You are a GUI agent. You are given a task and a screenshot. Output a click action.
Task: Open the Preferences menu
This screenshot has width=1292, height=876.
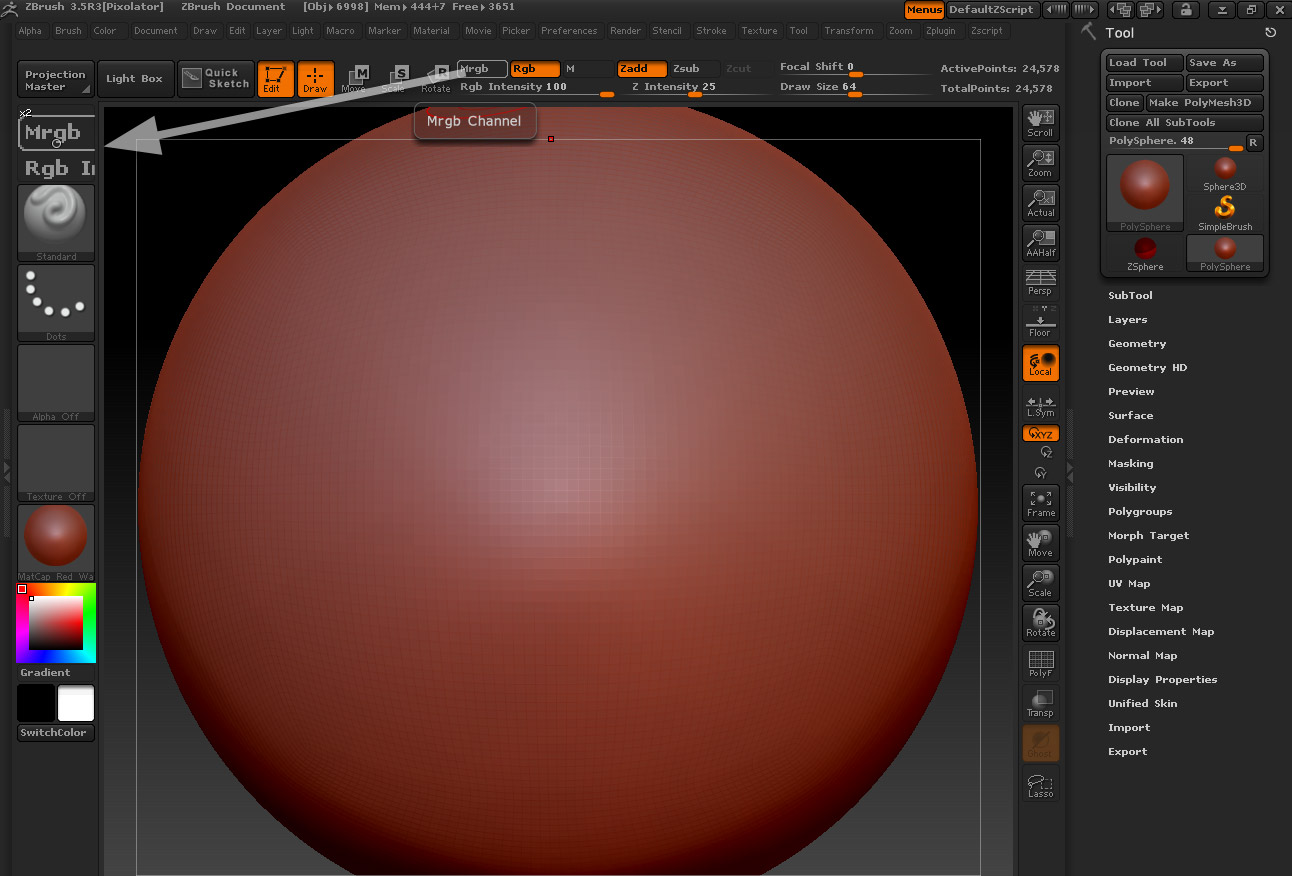tap(569, 30)
